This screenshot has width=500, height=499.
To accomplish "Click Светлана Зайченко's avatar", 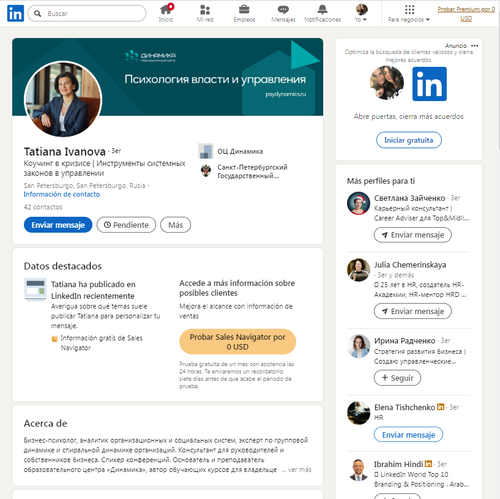I will 358,203.
